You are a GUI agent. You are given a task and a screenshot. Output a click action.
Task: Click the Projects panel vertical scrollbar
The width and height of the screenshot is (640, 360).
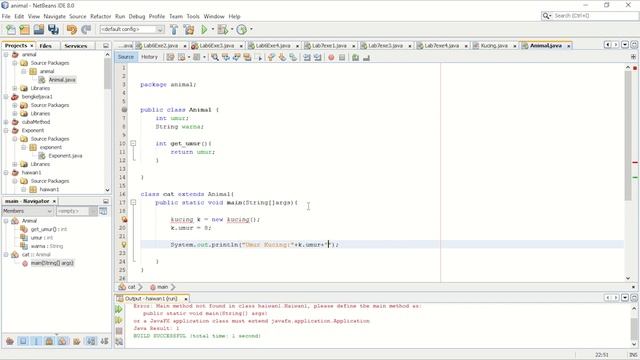click(x=107, y=73)
